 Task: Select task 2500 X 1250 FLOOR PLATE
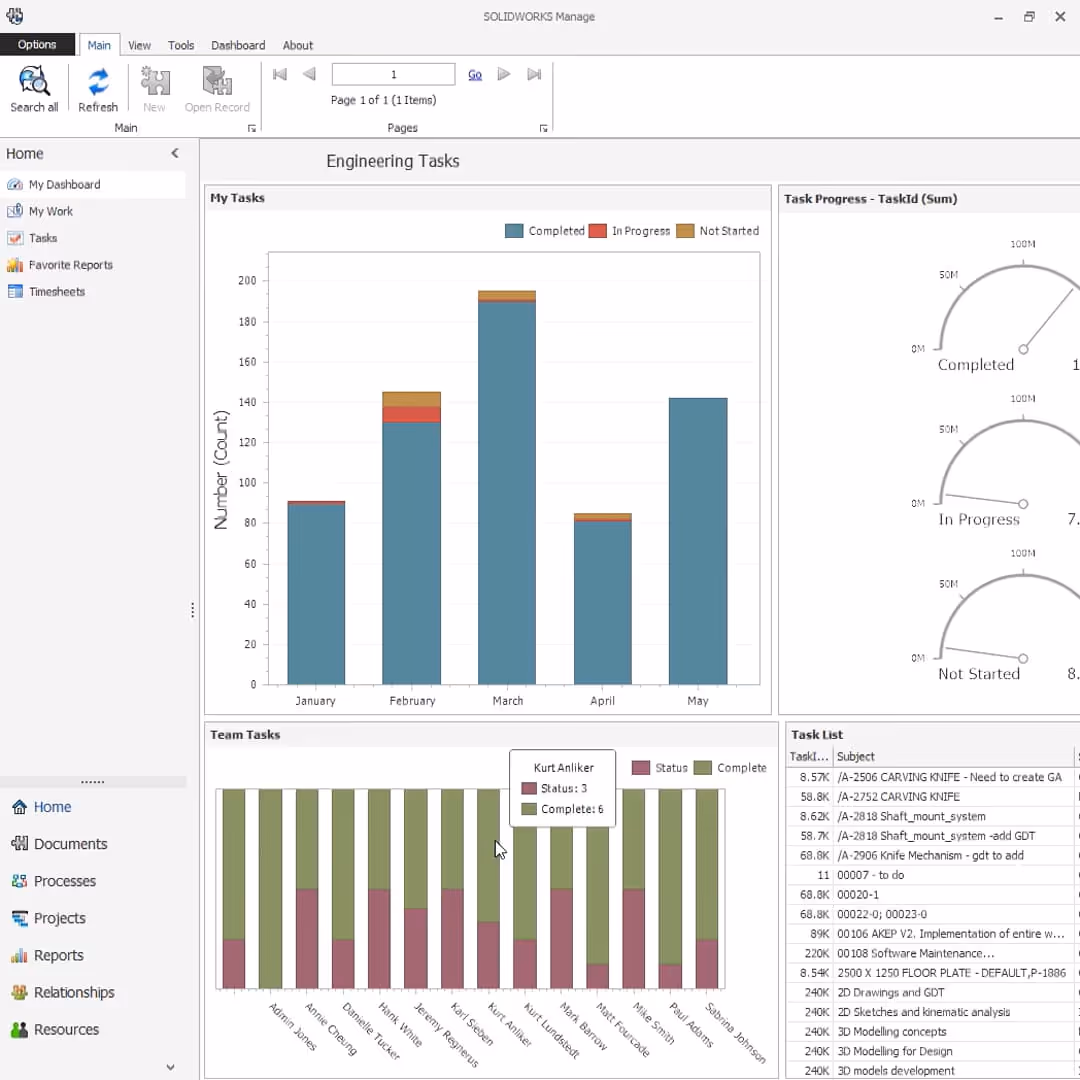(x=933, y=973)
